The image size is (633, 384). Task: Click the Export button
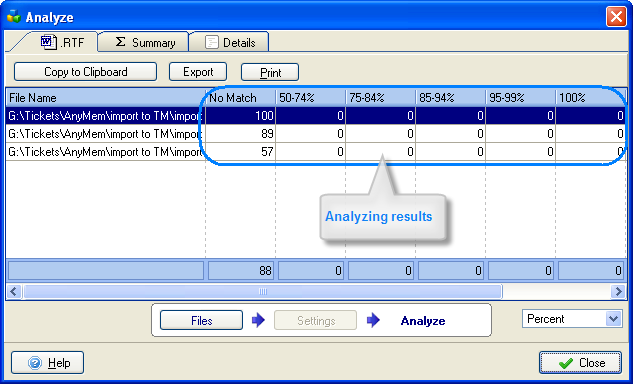[x=198, y=72]
